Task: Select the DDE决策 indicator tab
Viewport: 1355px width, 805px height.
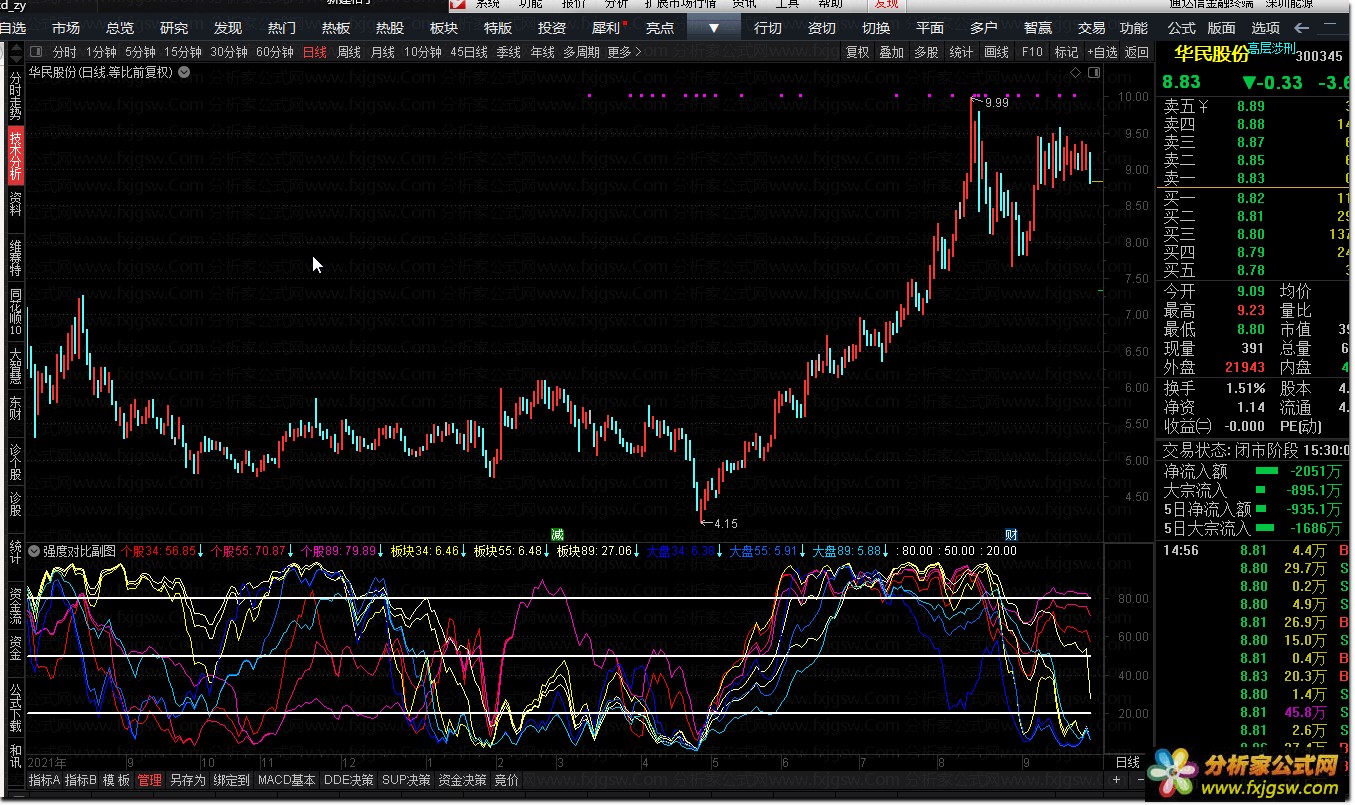Action: (349, 780)
